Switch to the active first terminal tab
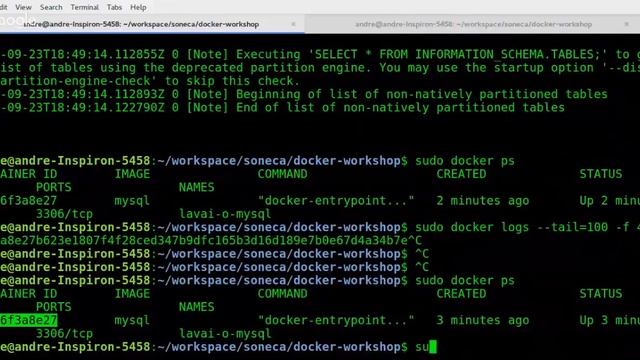This screenshot has height=360, width=640. pyautogui.click(x=152, y=24)
